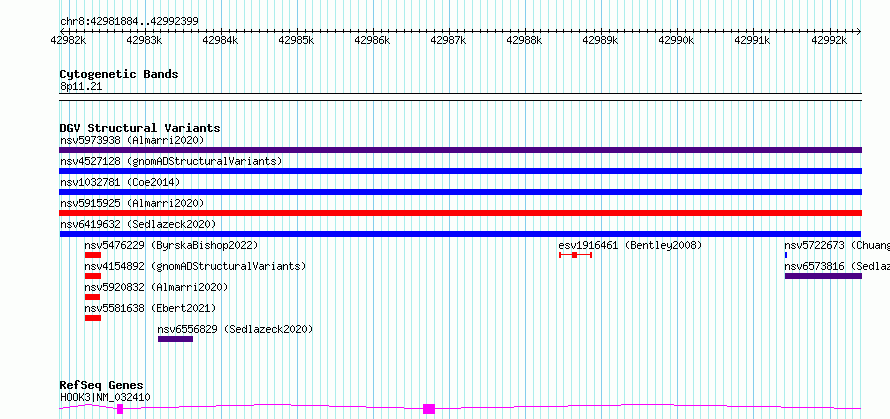The image size is (890, 419).
Task: Click the esv1916461 (Bentley2008) label
Action: (x=631, y=245)
